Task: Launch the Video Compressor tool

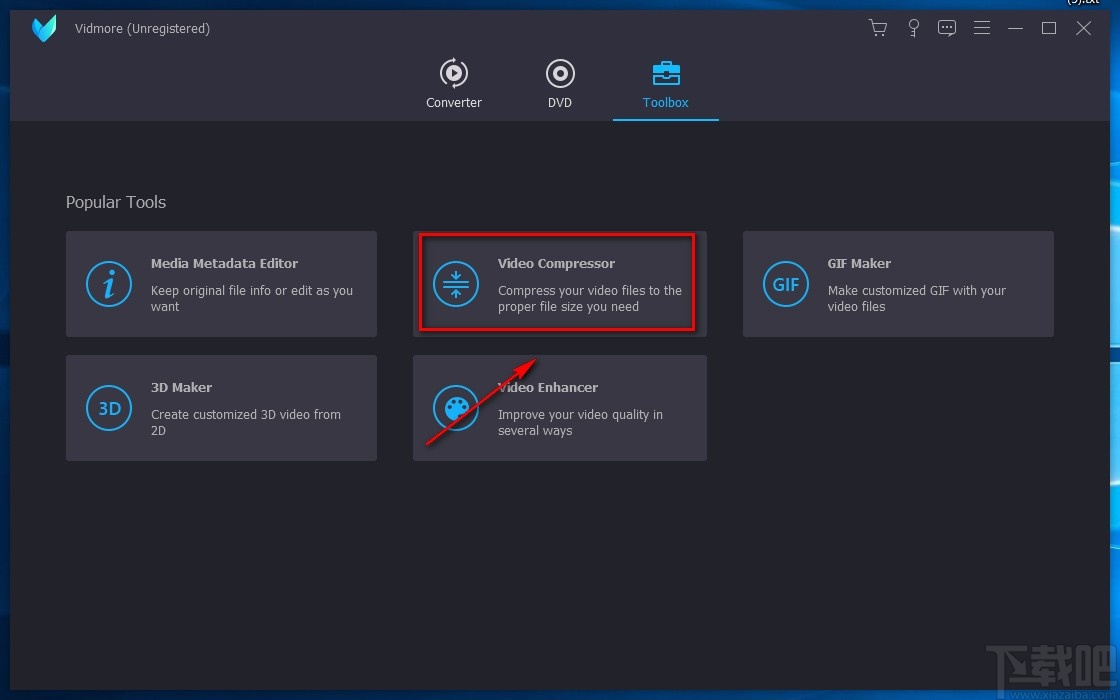Action: 560,284
